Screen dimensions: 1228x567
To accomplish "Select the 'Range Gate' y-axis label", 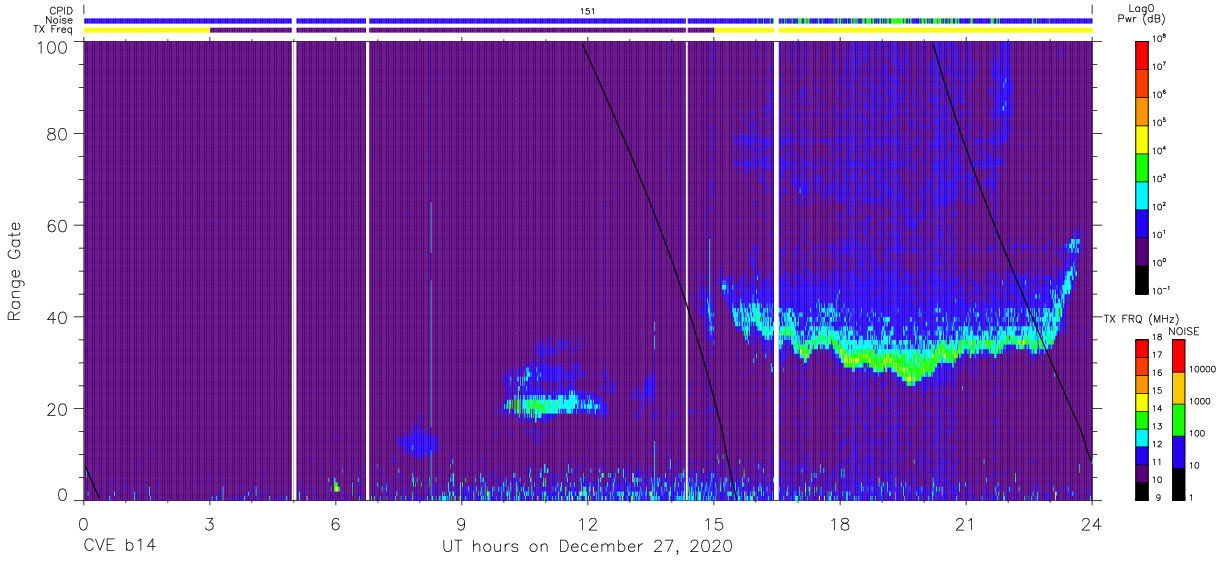I will click(16, 272).
